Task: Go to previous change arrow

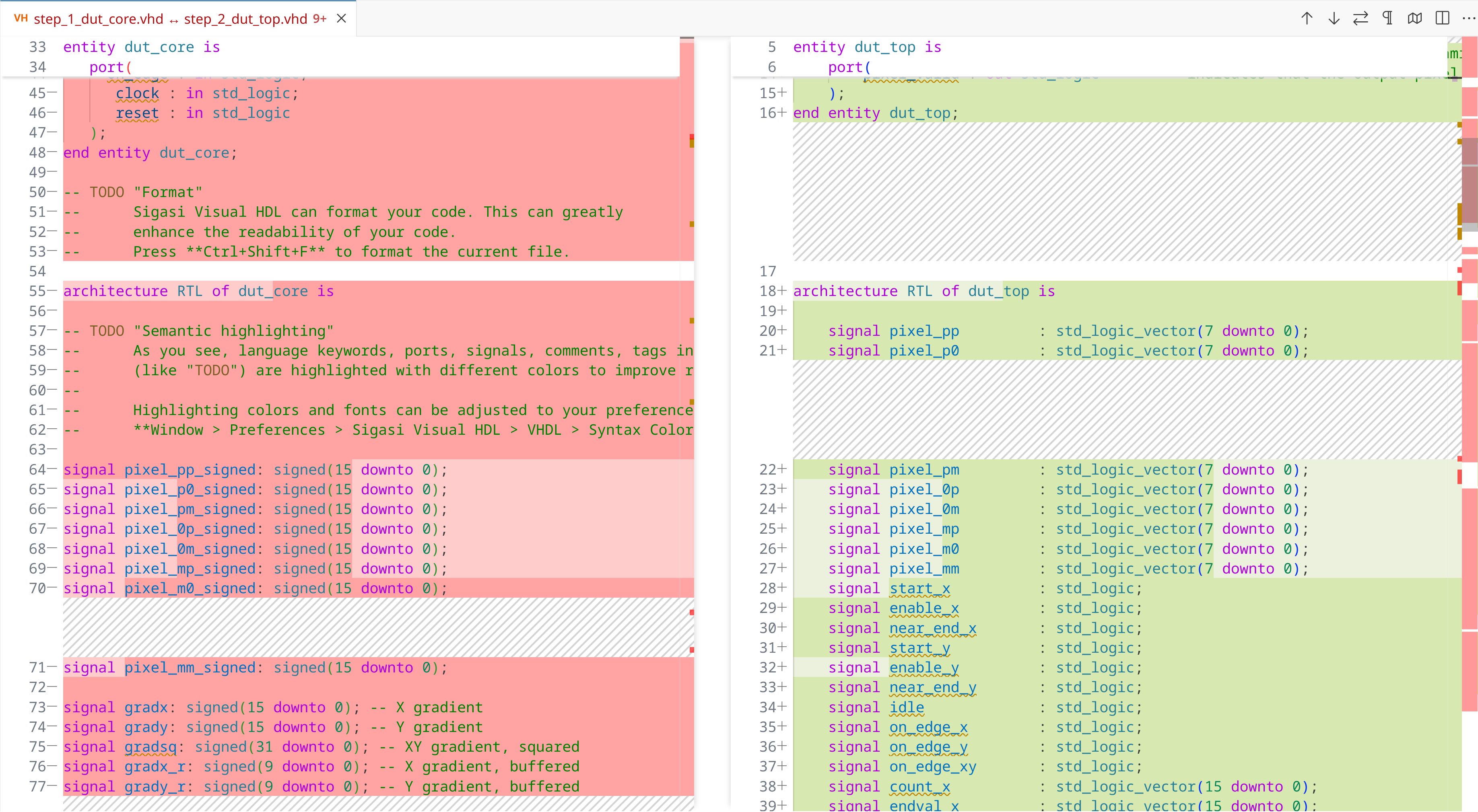Action: 1307,19
